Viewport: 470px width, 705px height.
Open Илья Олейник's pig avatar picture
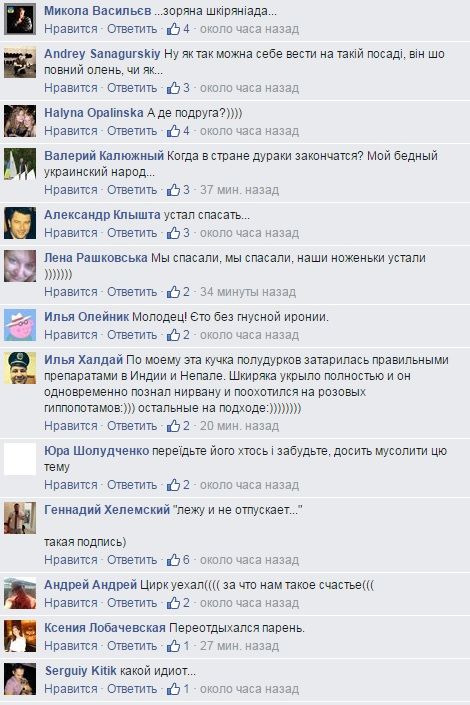pyautogui.click(x=20, y=325)
